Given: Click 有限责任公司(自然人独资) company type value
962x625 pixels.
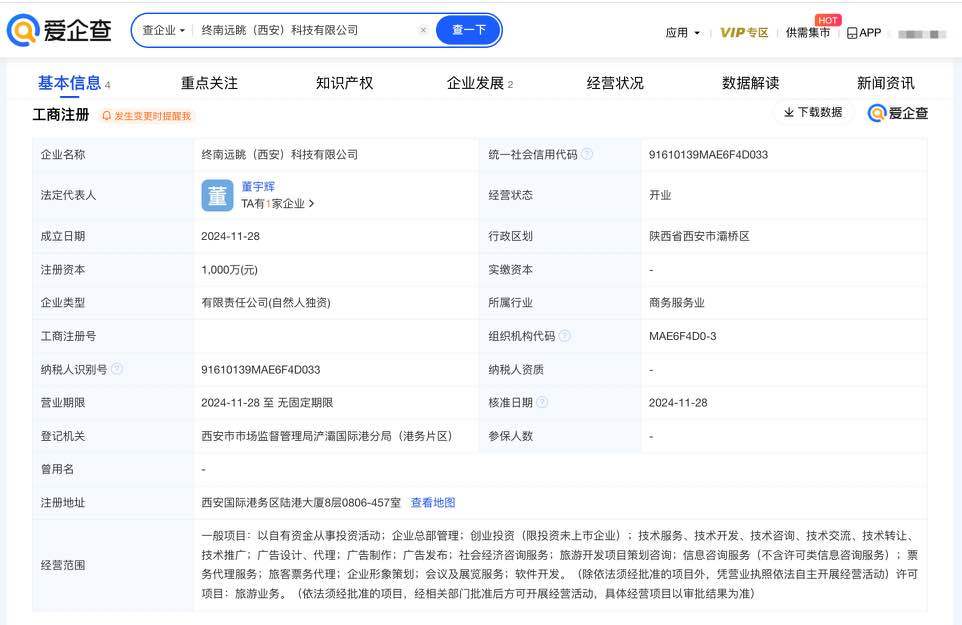Looking at the screenshot, I should (x=266, y=302).
